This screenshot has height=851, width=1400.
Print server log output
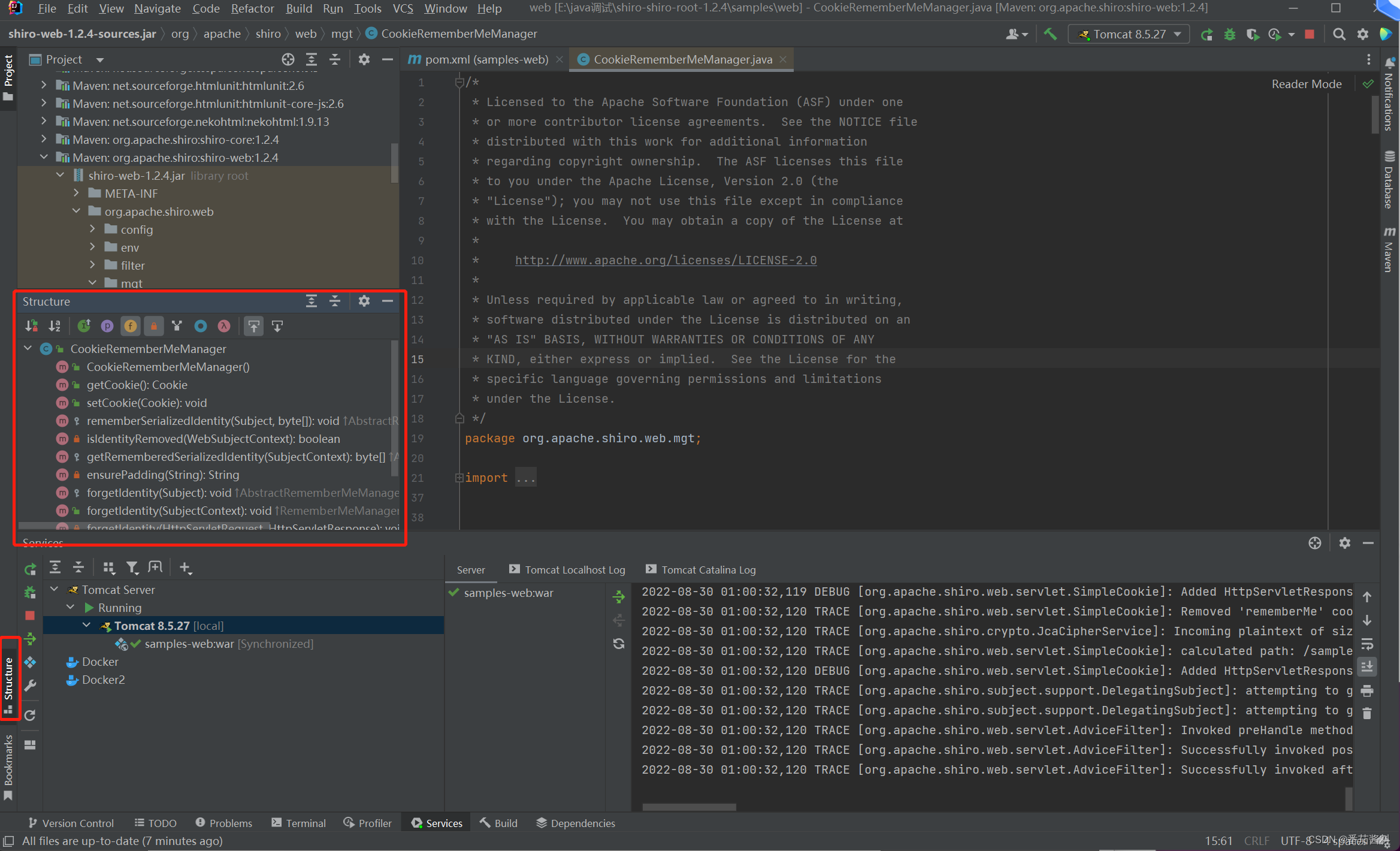[1367, 690]
